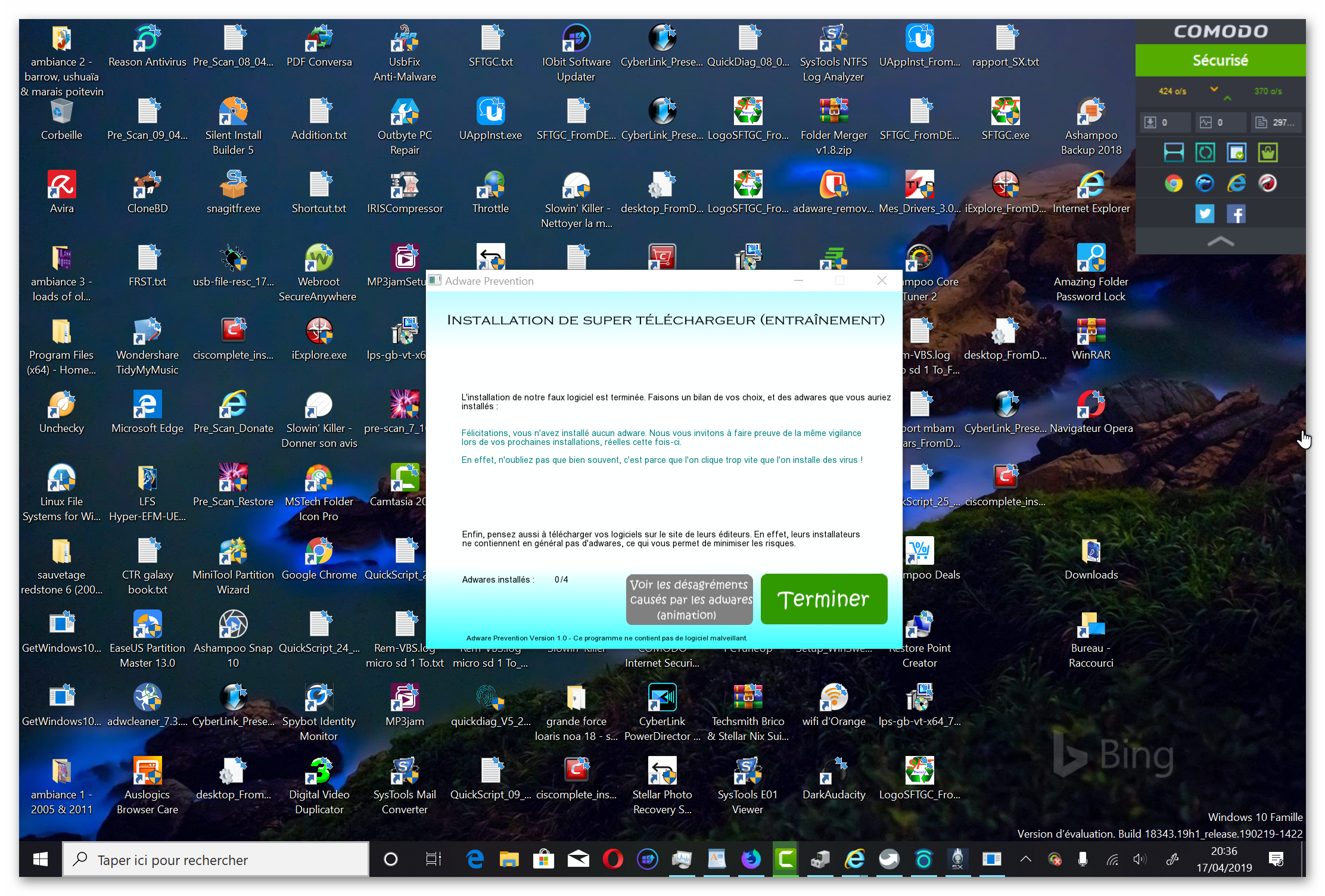Click the Voir les désagréments animation button

pyautogui.click(x=689, y=599)
